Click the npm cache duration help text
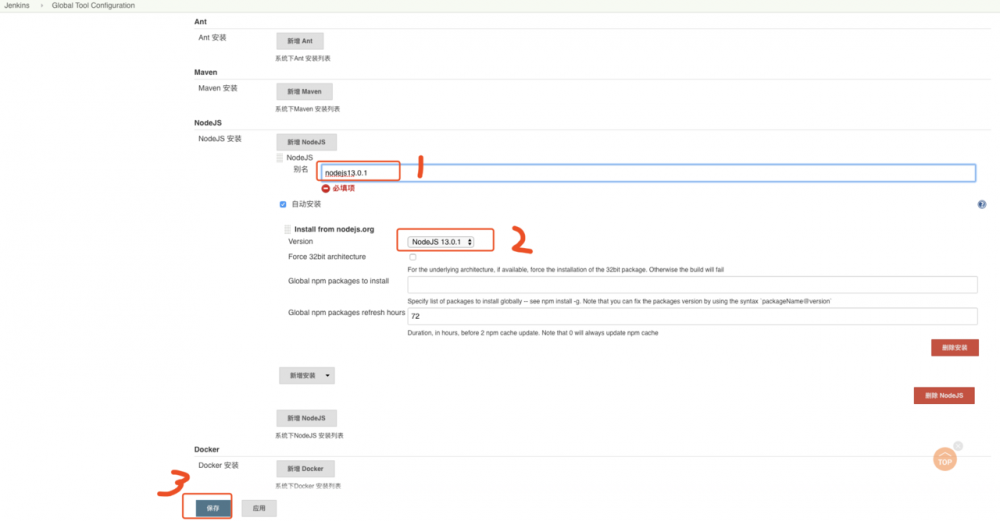Image resolution: width=1000 pixels, height=521 pixels. click(x=533, y=333)
